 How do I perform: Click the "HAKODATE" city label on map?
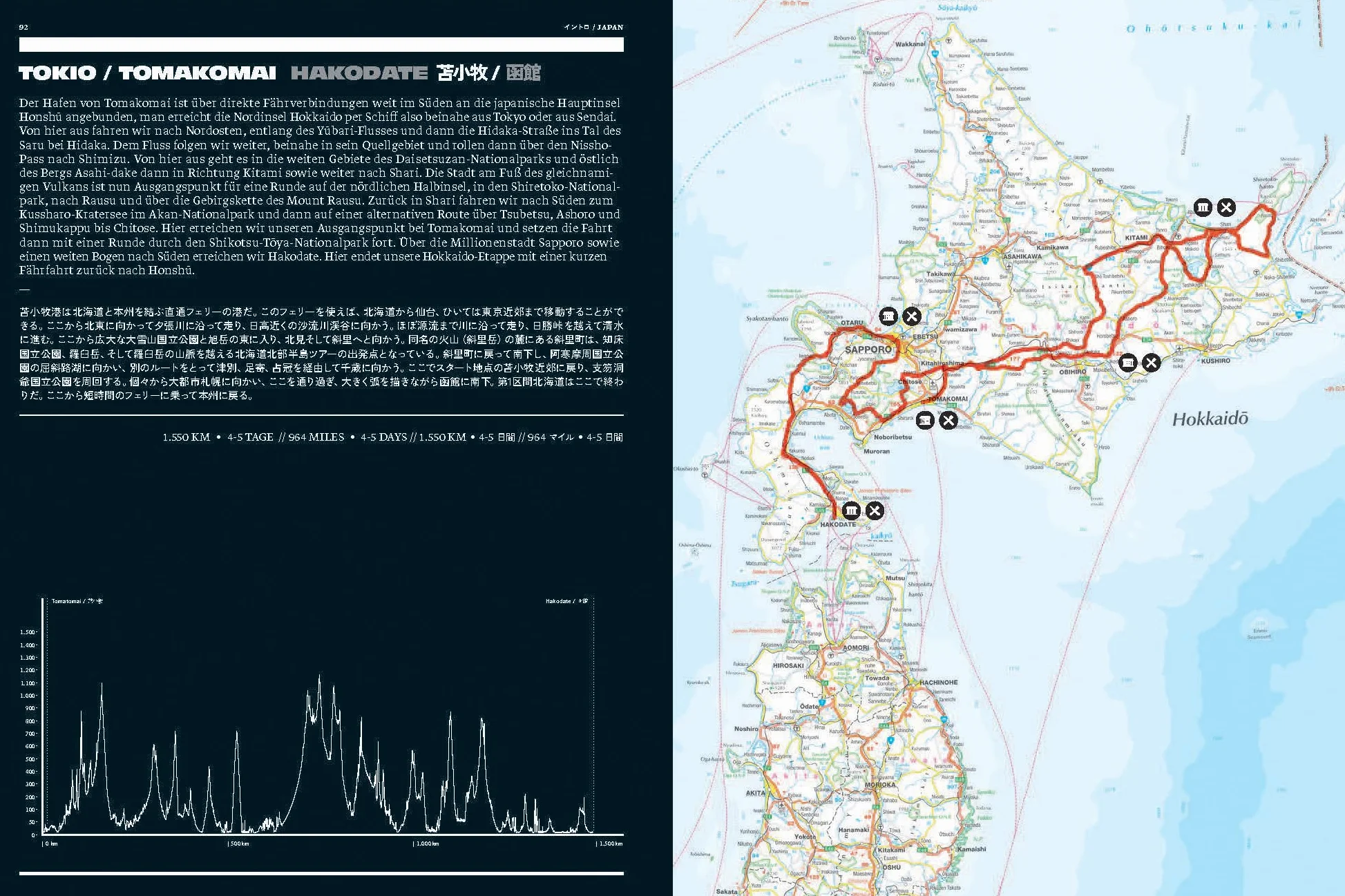838,524
